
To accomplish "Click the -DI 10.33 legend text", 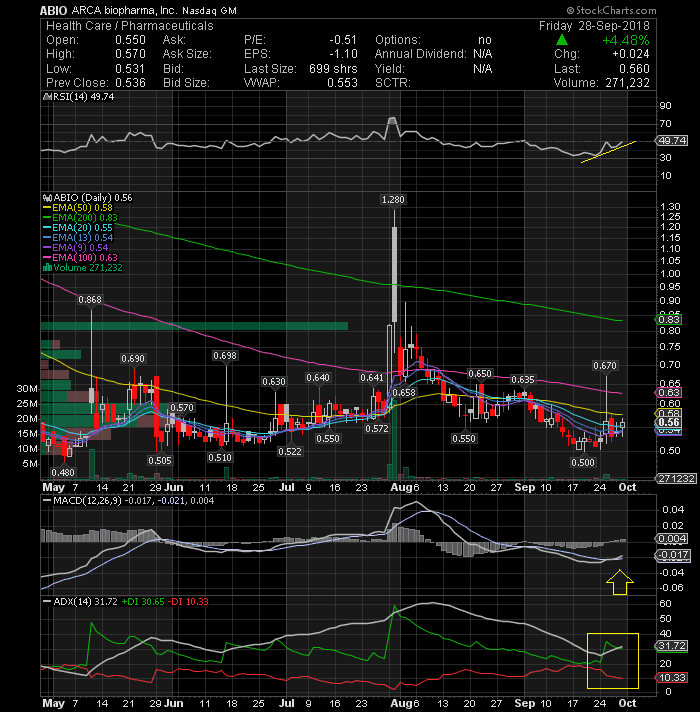I will point(188,602).
